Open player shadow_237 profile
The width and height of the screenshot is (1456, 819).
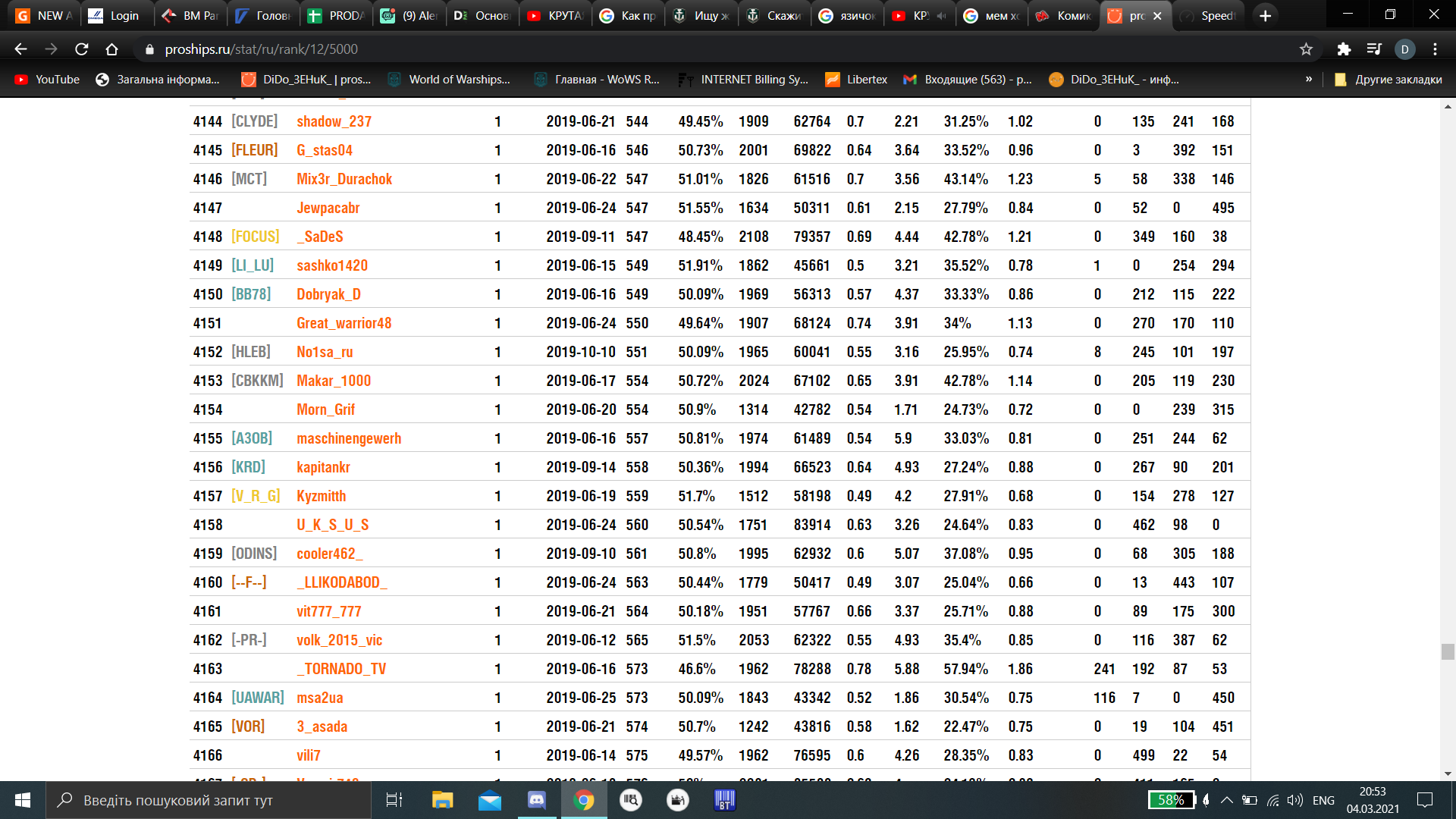334,121
